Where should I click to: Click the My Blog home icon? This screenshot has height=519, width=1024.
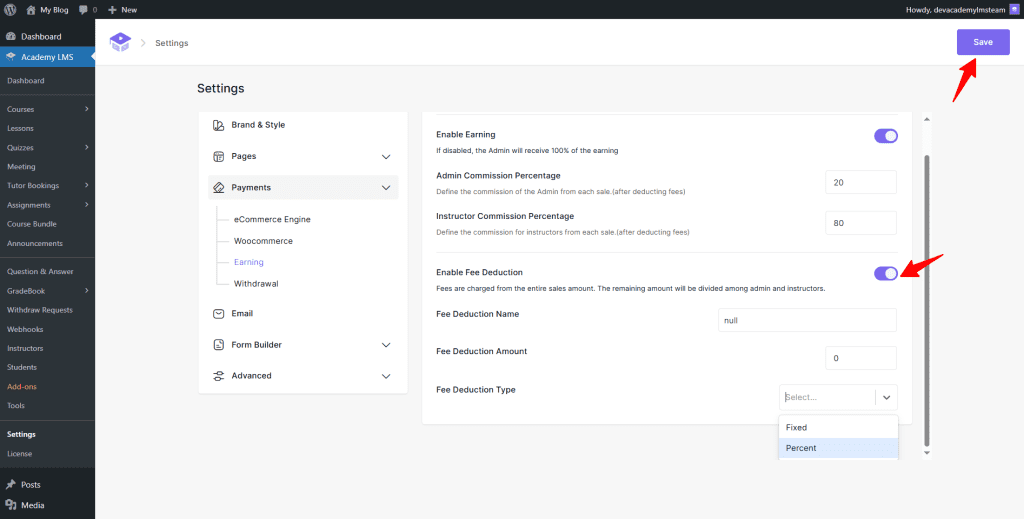[31, 10]
